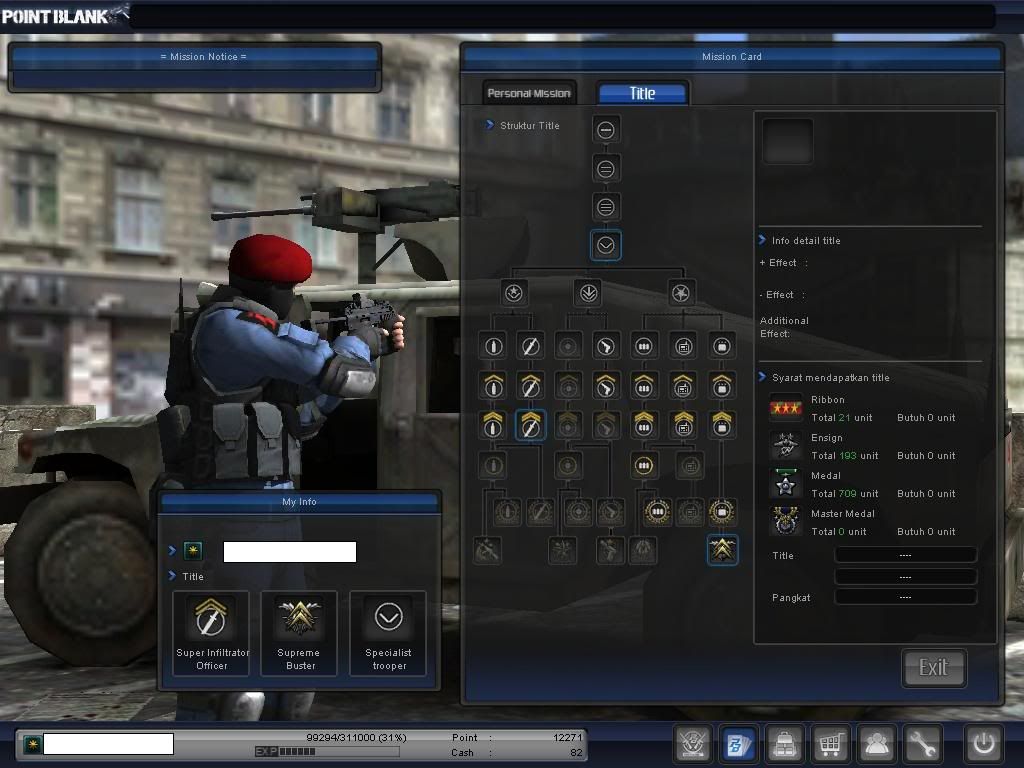Screen dimensions: 1024x768
Task: Open the inventory backpack icon
Action: click(x=784, y=744)
